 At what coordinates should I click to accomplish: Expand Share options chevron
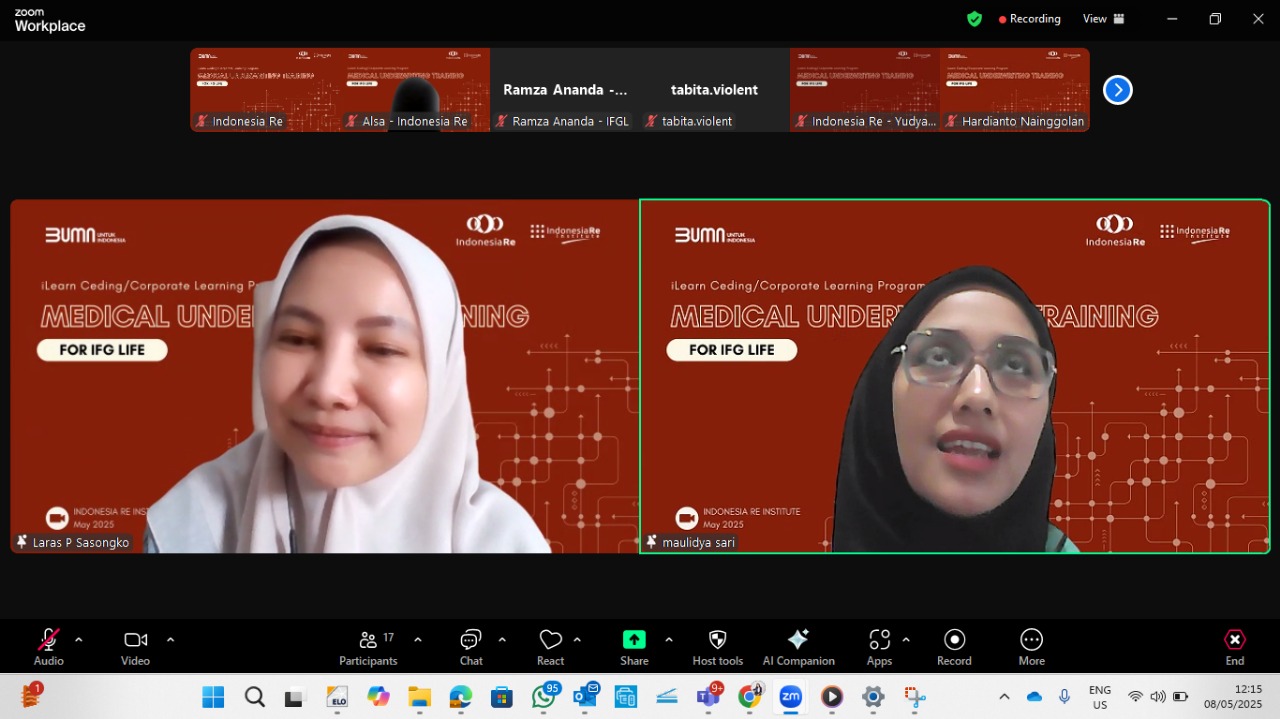pyautogui.click(x=669, y=640)
